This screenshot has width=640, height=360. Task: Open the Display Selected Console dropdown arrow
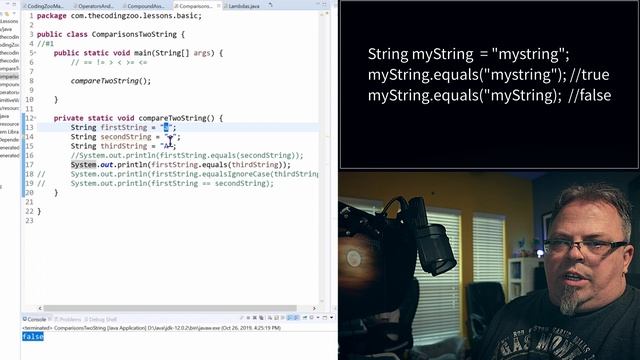coord(318,318)
